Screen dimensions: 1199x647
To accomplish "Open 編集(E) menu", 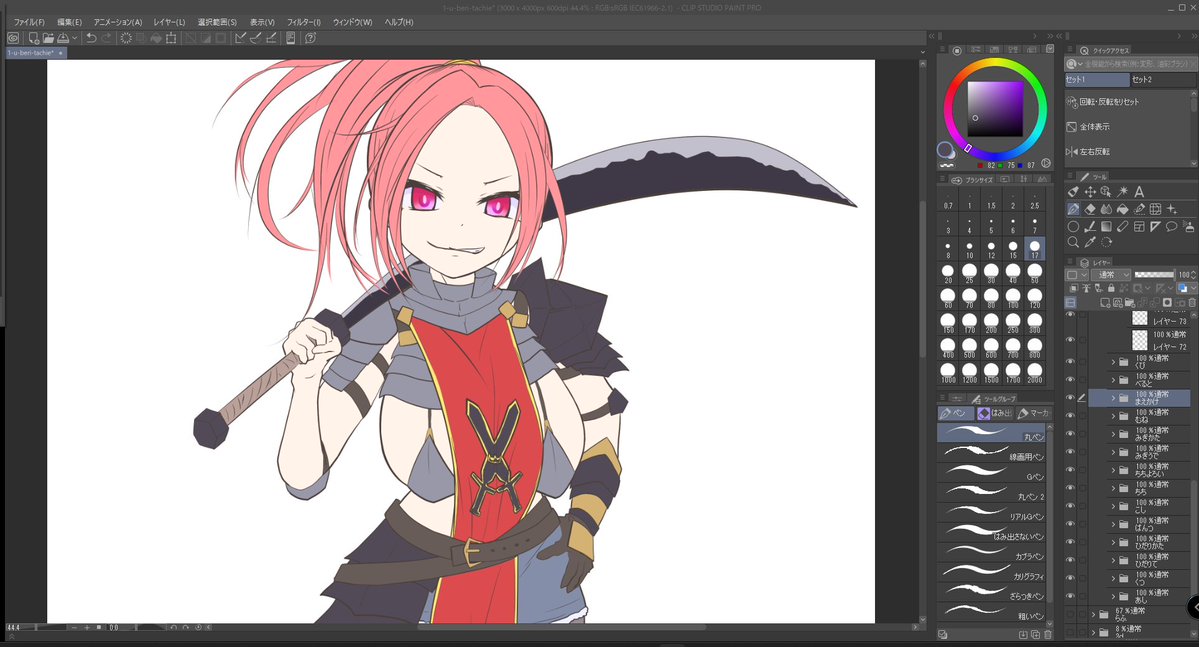I will pos(70,22).
